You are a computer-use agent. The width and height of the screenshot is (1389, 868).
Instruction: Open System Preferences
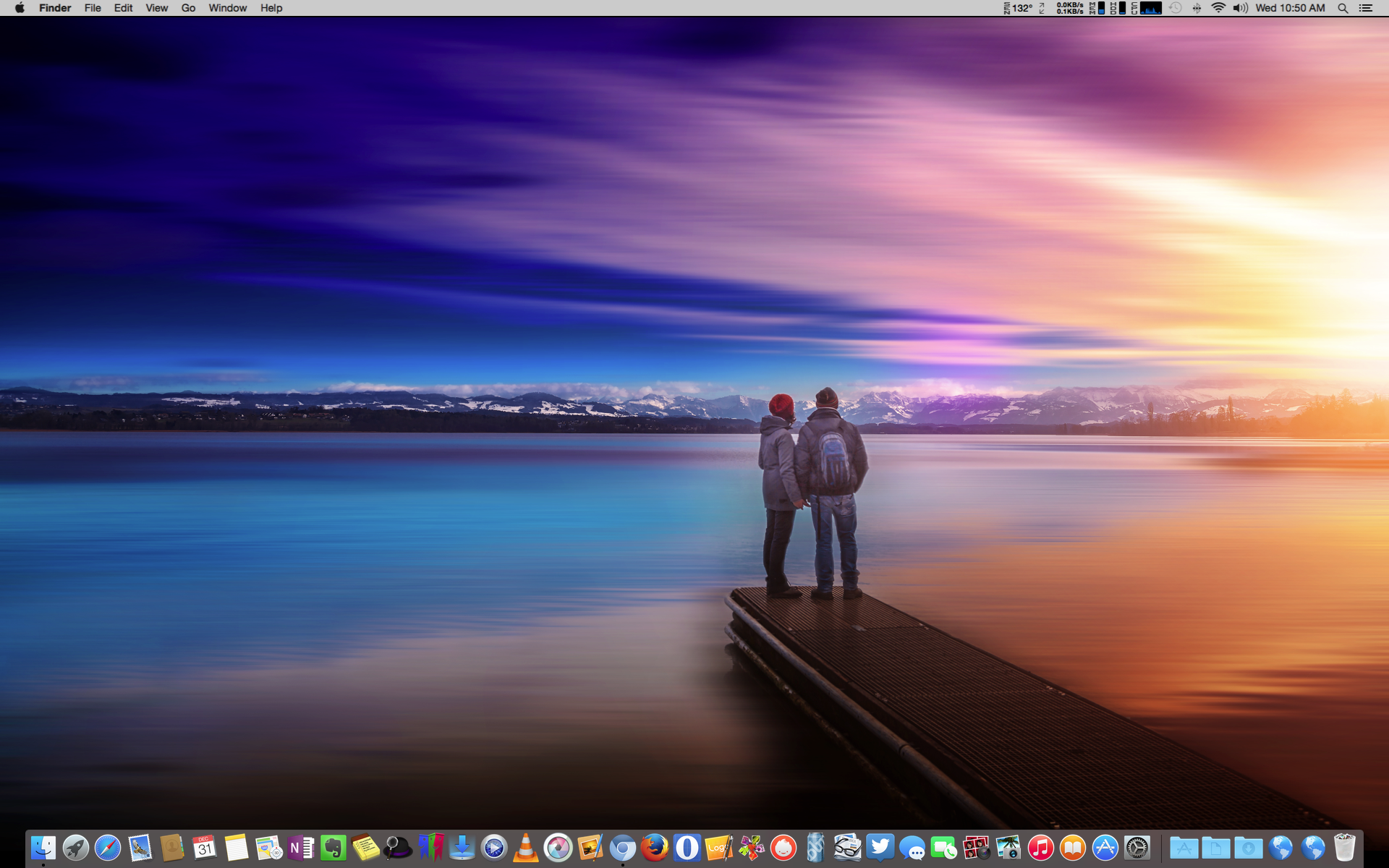(x=1137, y=848)
